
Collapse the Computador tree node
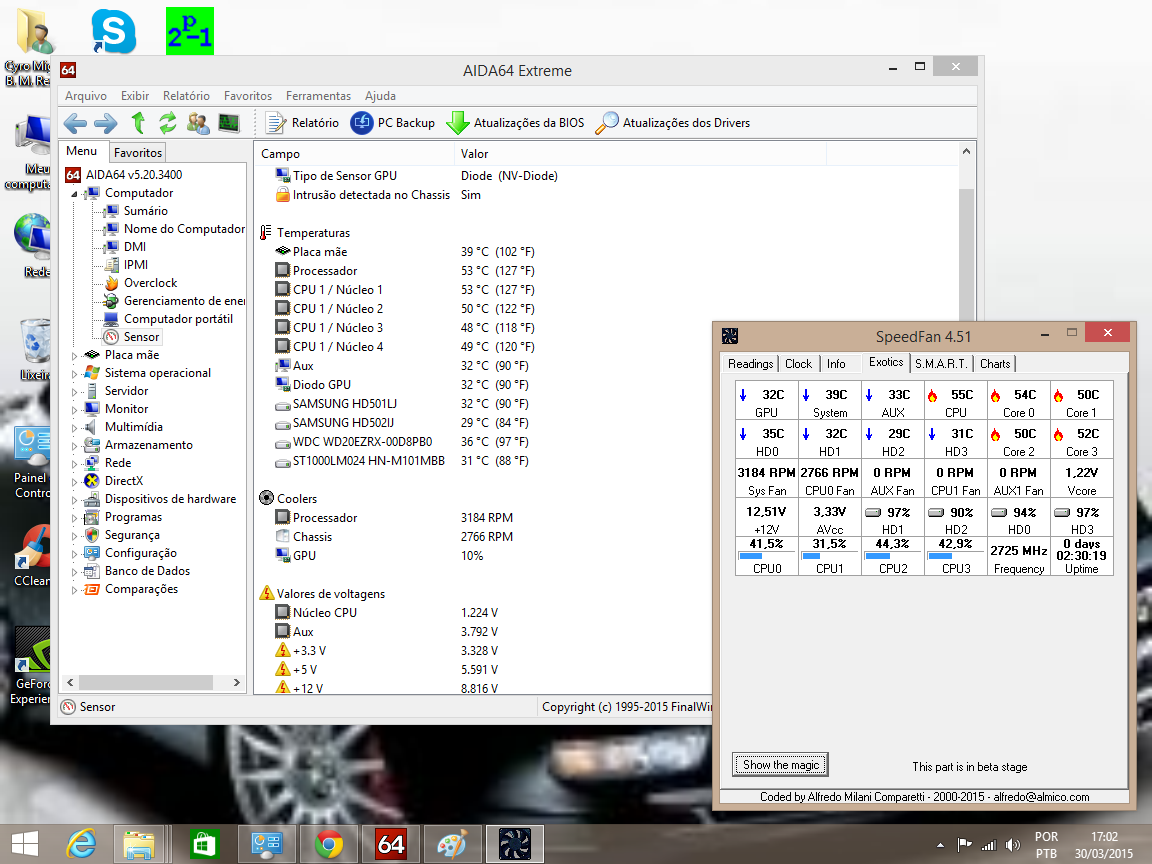pyautogui.click(x=74, y=193)
